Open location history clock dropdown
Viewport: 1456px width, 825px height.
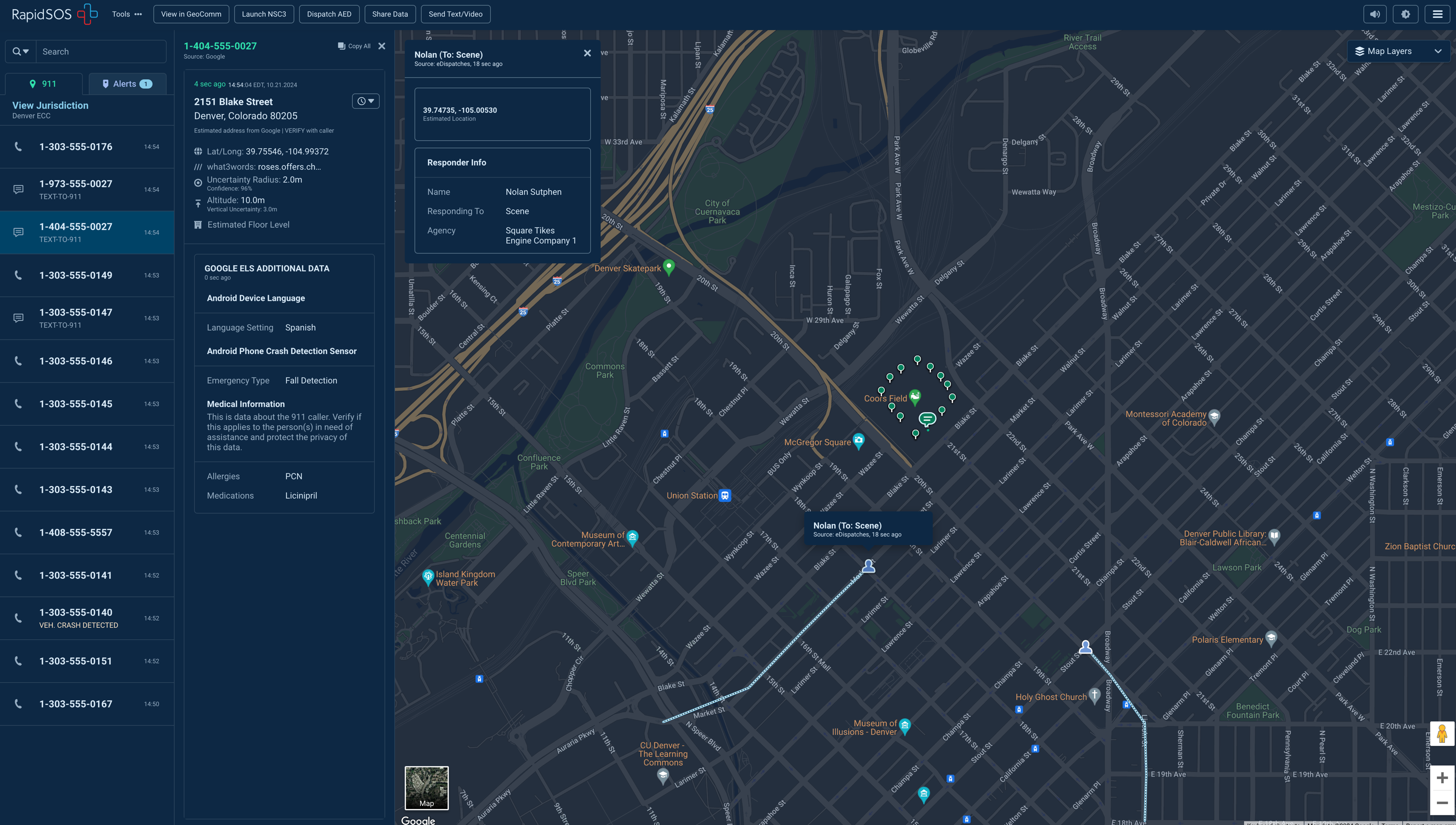365,101
